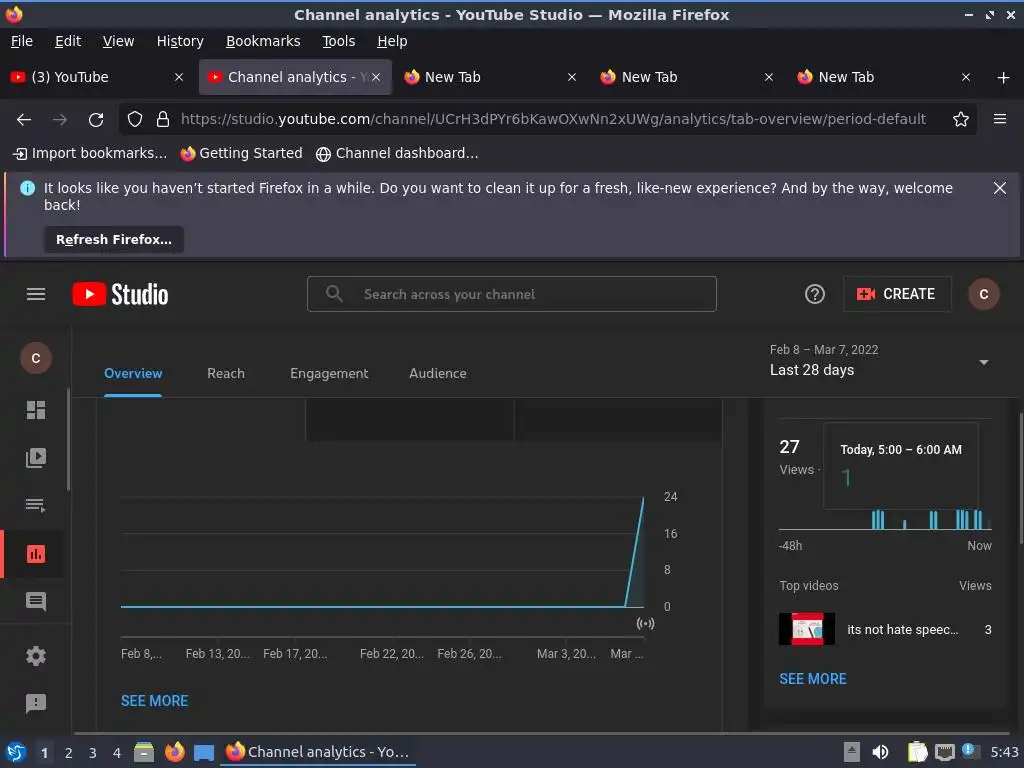Open the Send feedback icon in the sidebar
This screenshot has height=768, width=1024.
click(x=36, y=703)
